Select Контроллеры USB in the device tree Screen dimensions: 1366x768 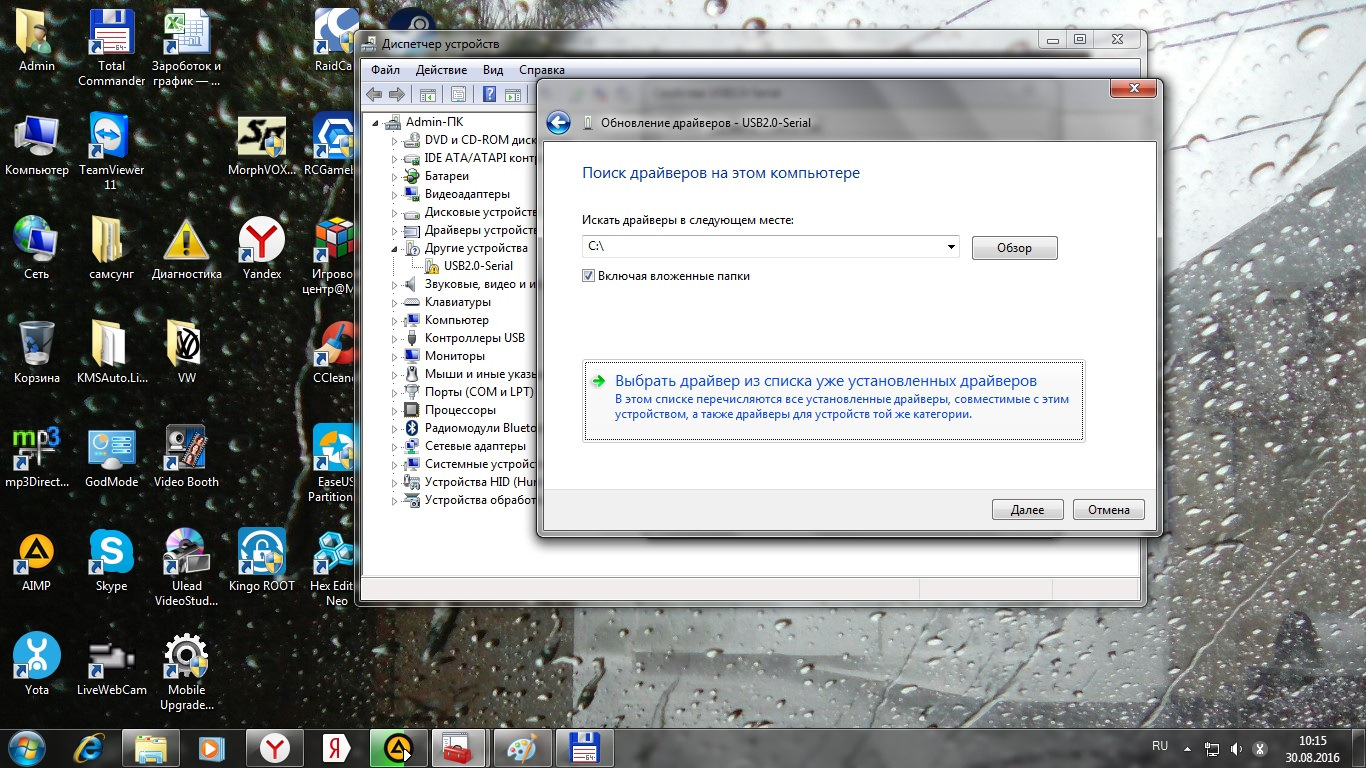[x=474, y=338]
